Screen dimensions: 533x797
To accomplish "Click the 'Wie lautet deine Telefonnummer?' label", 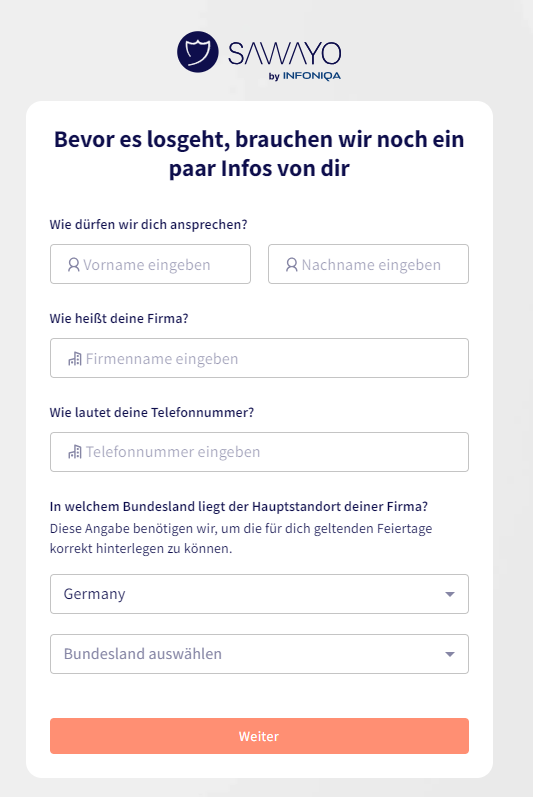I will [152, 412].
